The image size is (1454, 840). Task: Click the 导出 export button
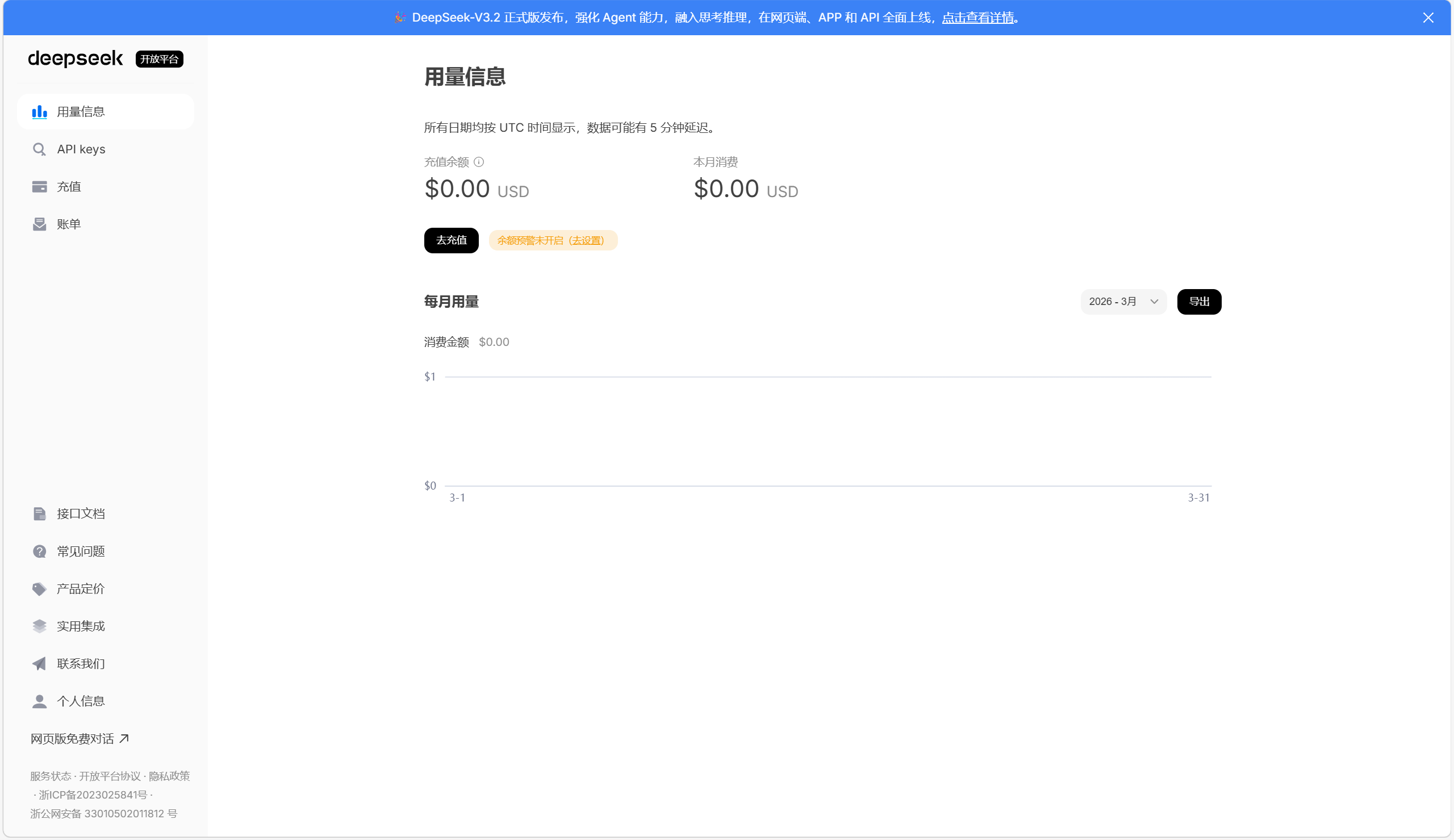coord(1199,302)
